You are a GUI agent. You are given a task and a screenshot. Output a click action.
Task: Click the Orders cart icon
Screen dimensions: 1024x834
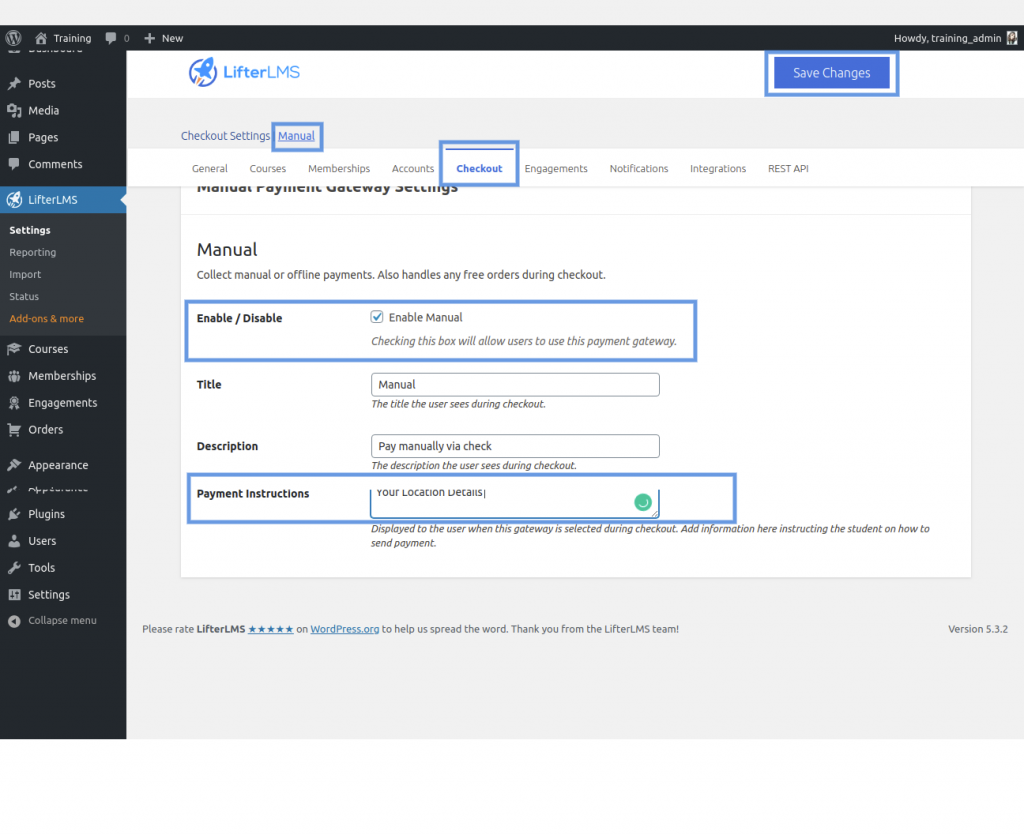click(14, 430)
